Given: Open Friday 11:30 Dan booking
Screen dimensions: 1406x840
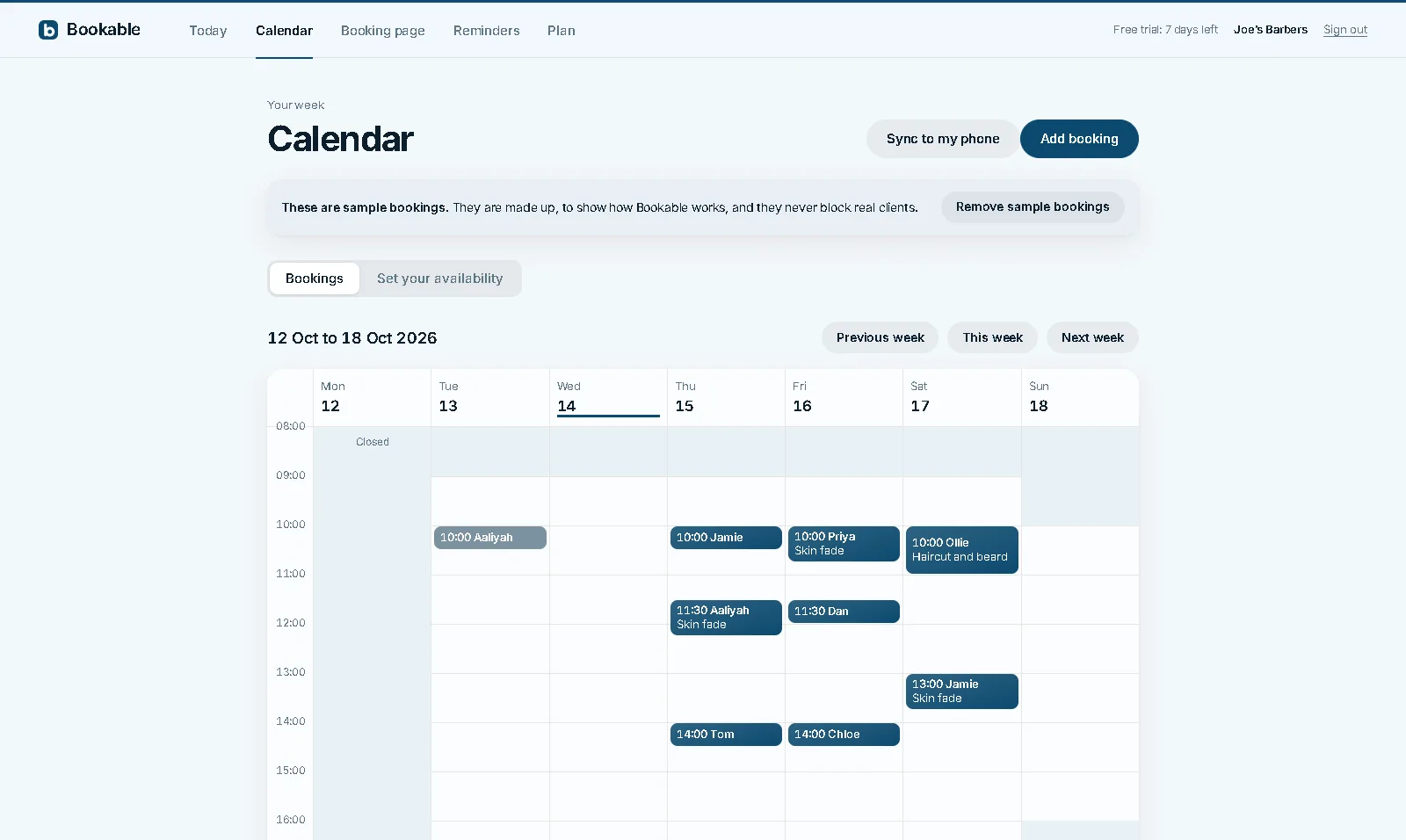Looking at the screenshot, I should 844,612.
